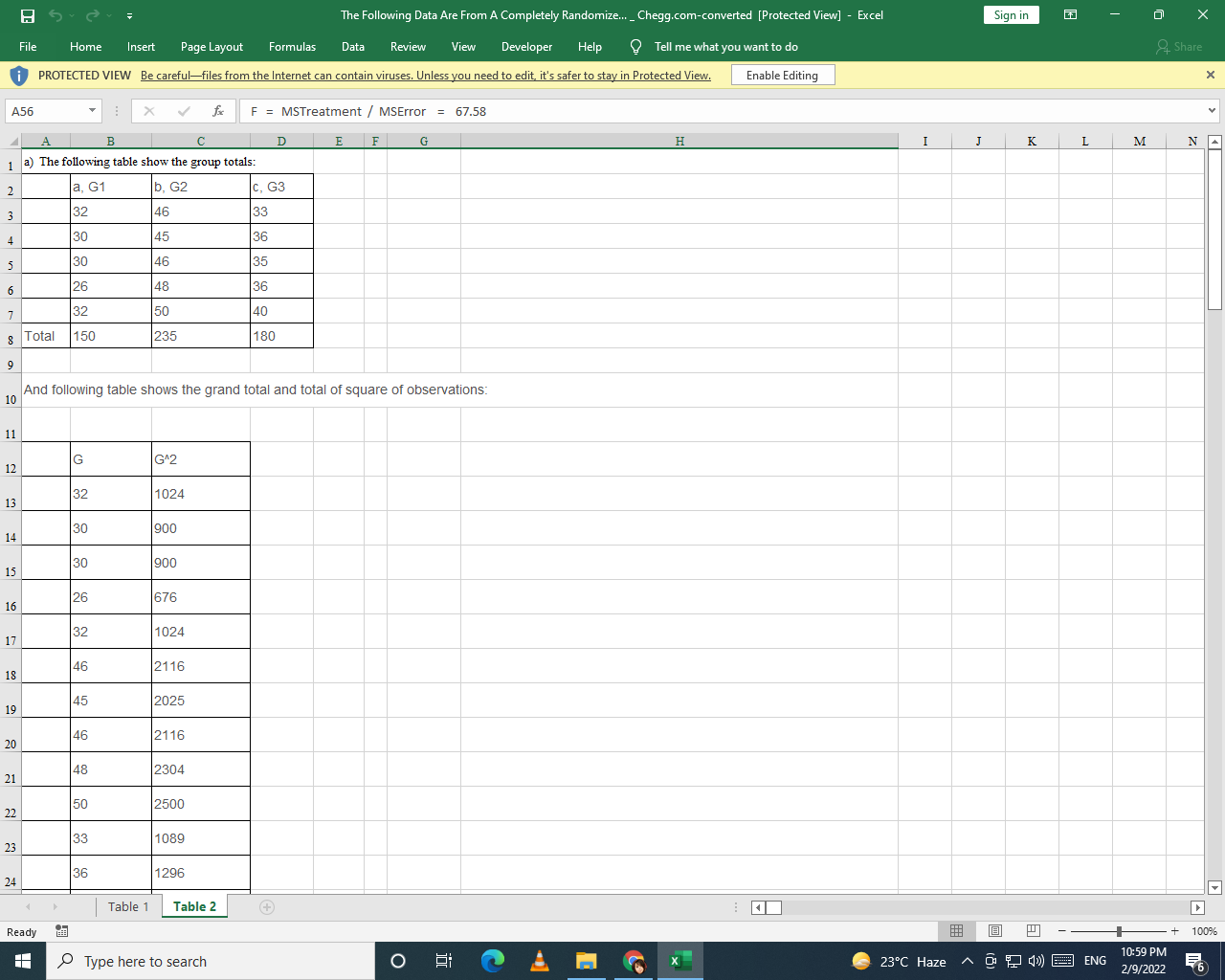
Task: Select Page Break Preview icon in status bar
Action: pos(1033,930)
